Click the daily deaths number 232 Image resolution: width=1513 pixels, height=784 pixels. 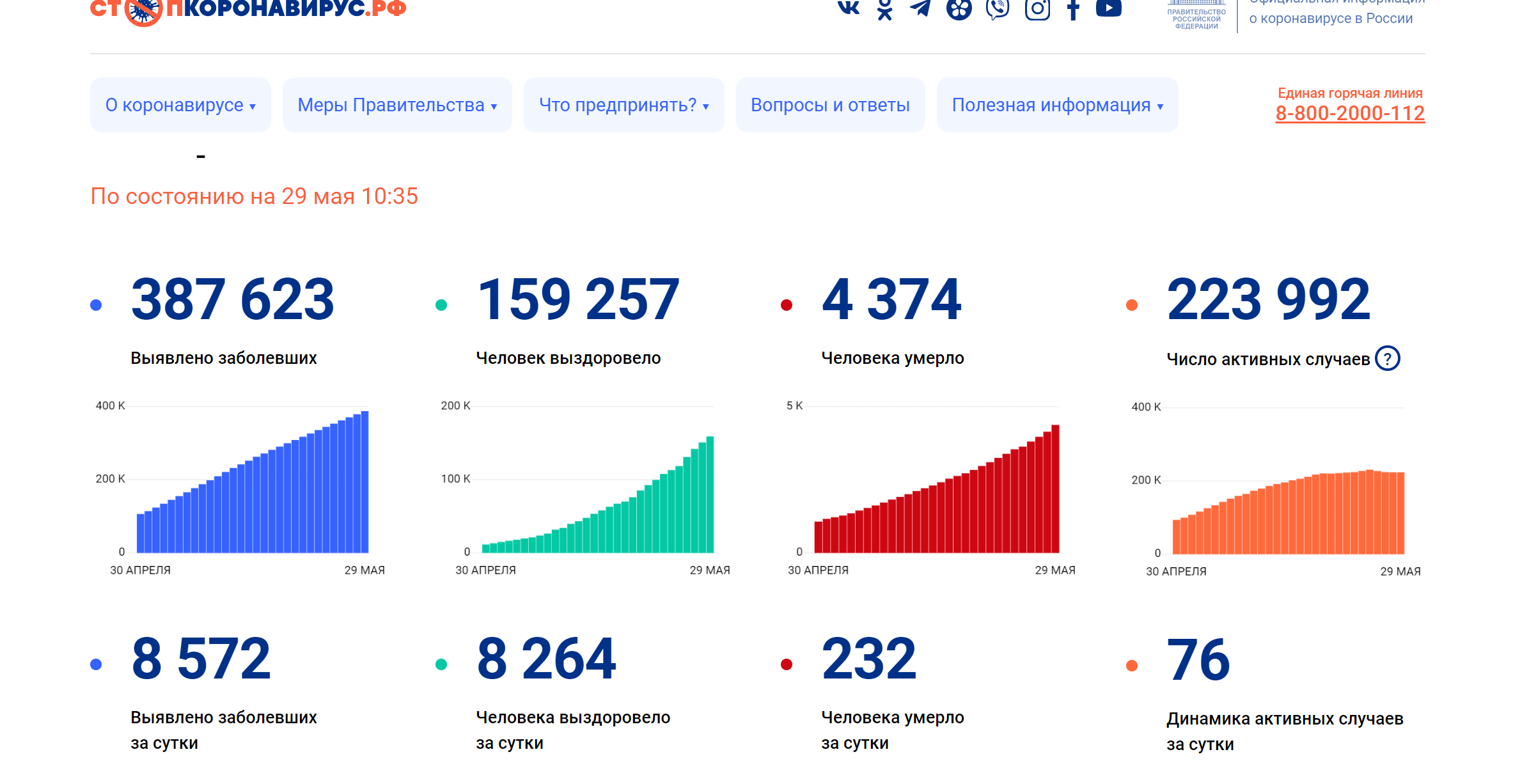(x=869, y=659)
